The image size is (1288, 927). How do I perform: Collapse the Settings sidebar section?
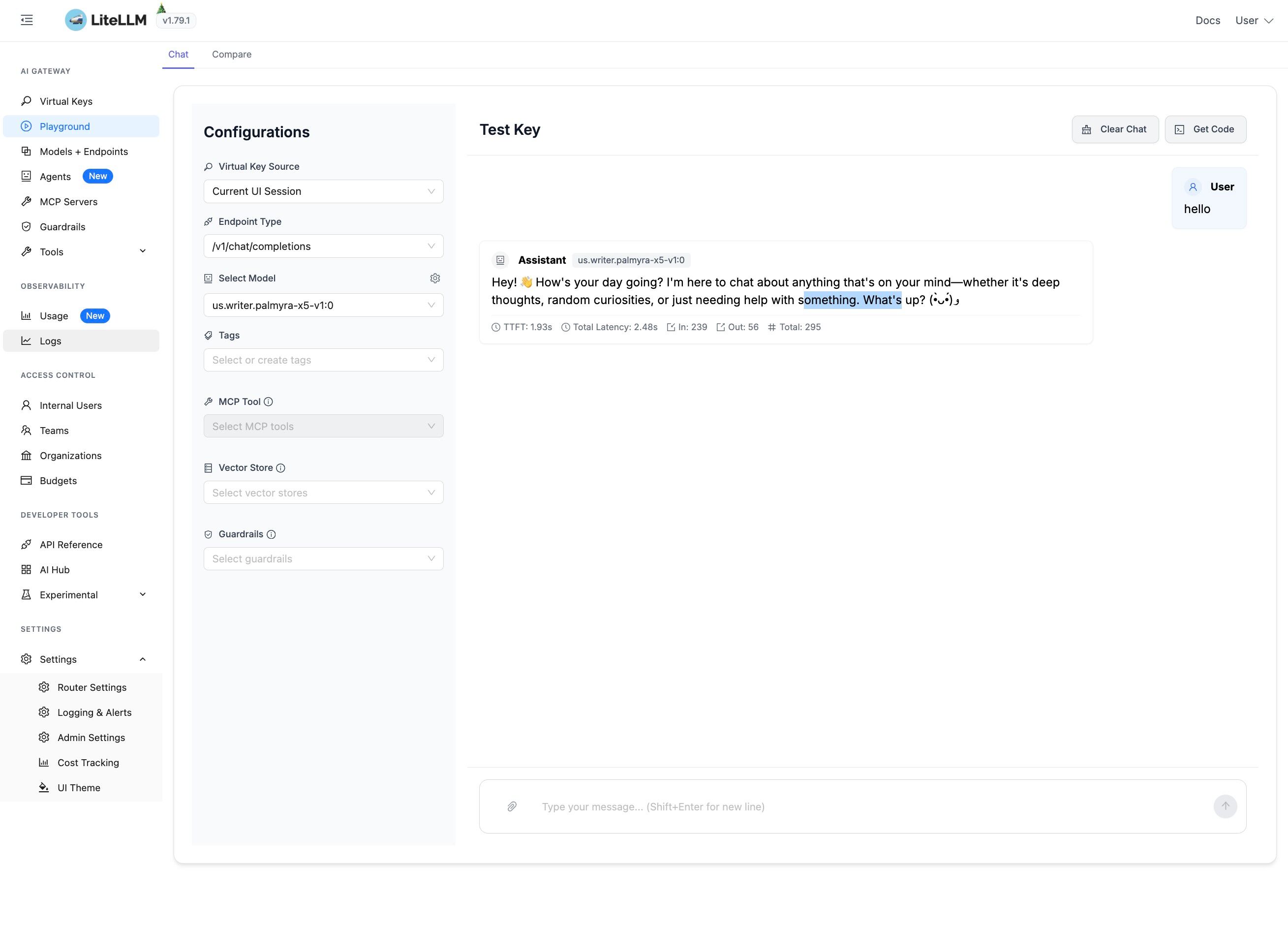click(x=142, y=659)
